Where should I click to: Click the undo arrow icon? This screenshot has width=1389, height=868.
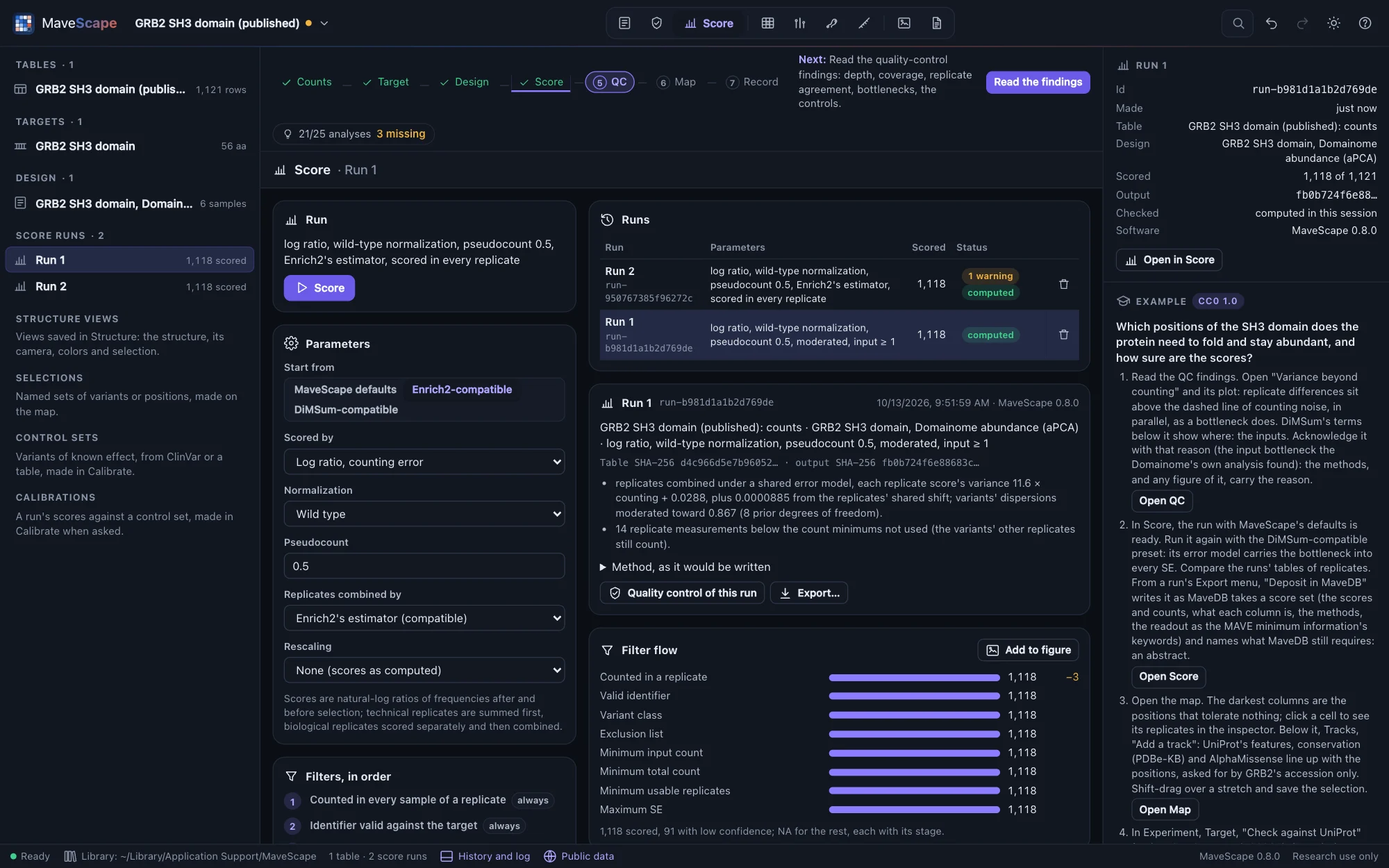(1271, 23)
